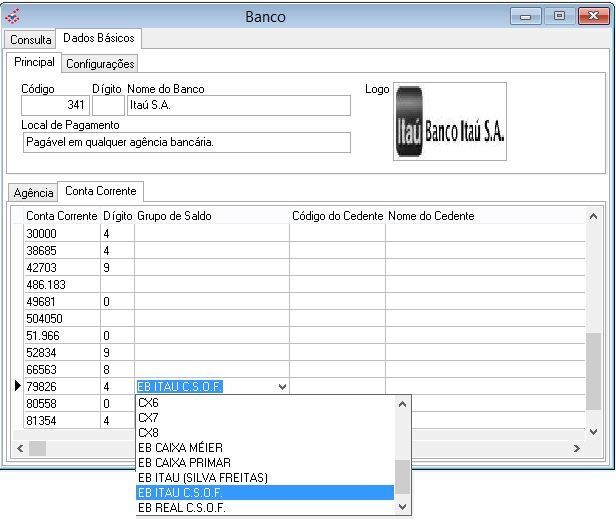This screenshot has height=519, width=616.
Task: Select the Principal tab
Action: pyautogui.click(x=34, y=62)
